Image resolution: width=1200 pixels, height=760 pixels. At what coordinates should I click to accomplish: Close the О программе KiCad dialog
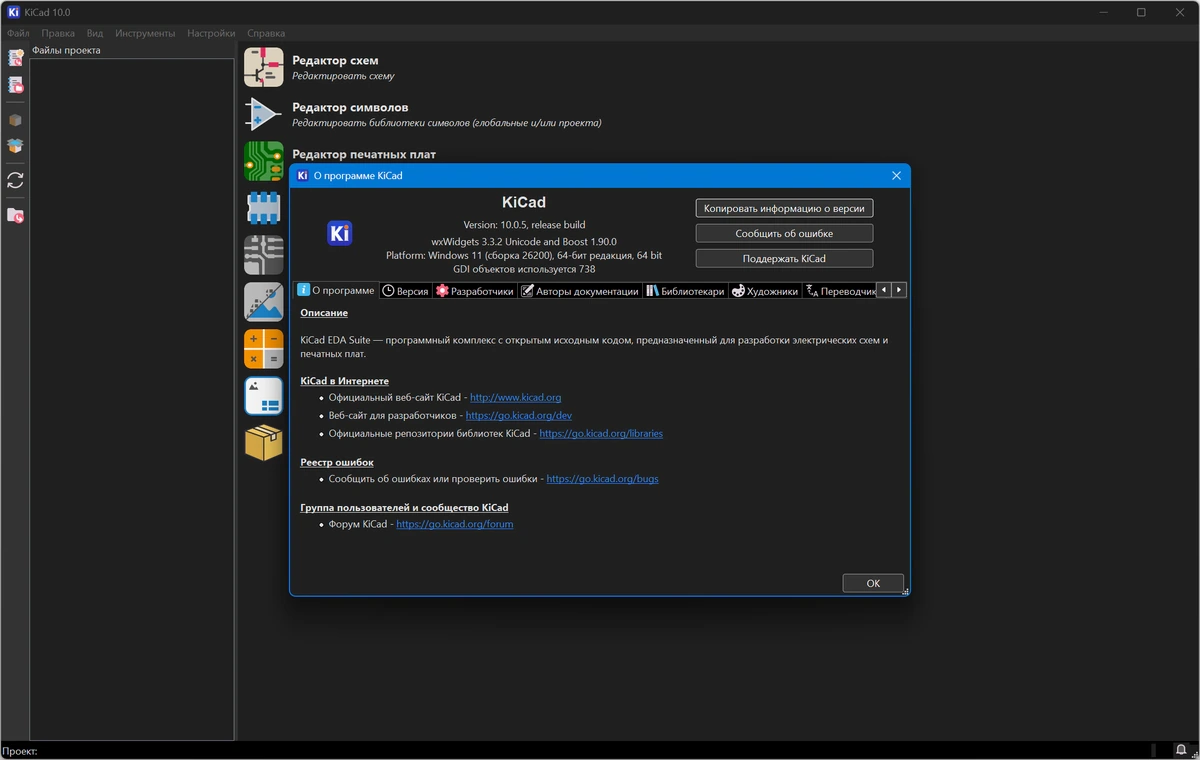click(896, 175)
